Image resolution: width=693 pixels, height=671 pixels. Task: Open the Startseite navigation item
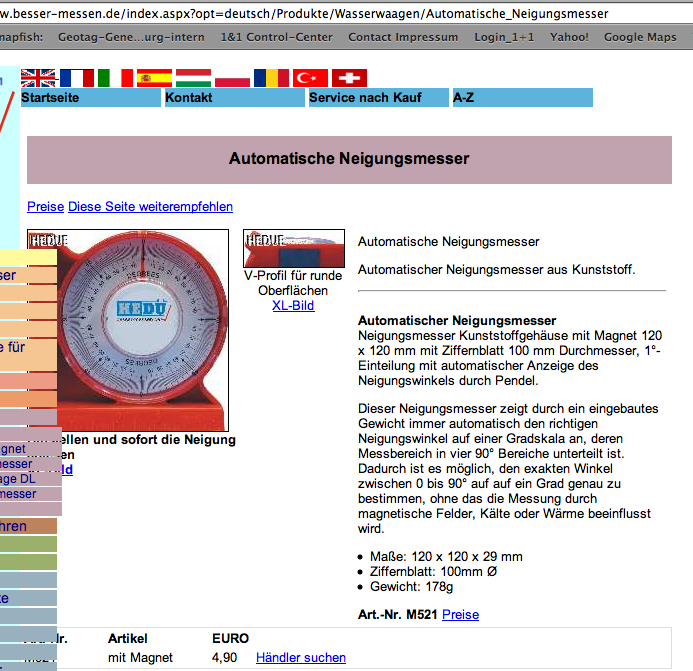point(90,98)
